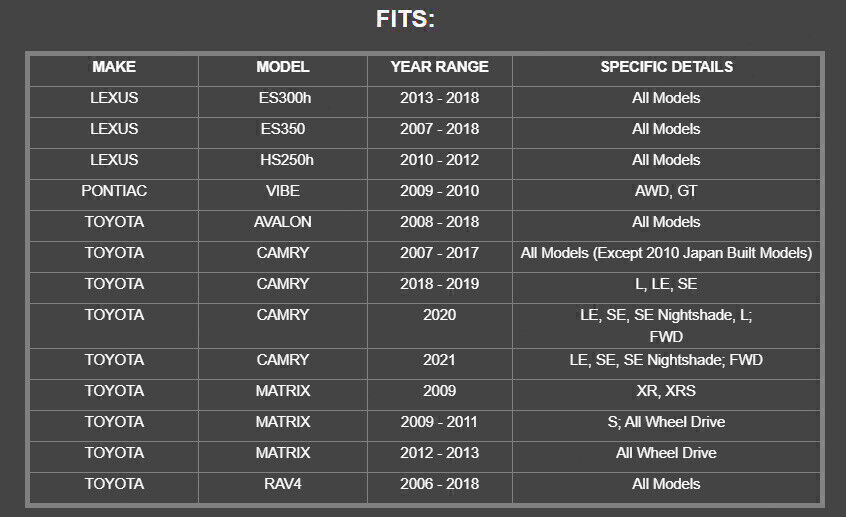Viewport: 846px width, 517px height.
Task: Select the VIBE model cell
Action: coord(283,191)
